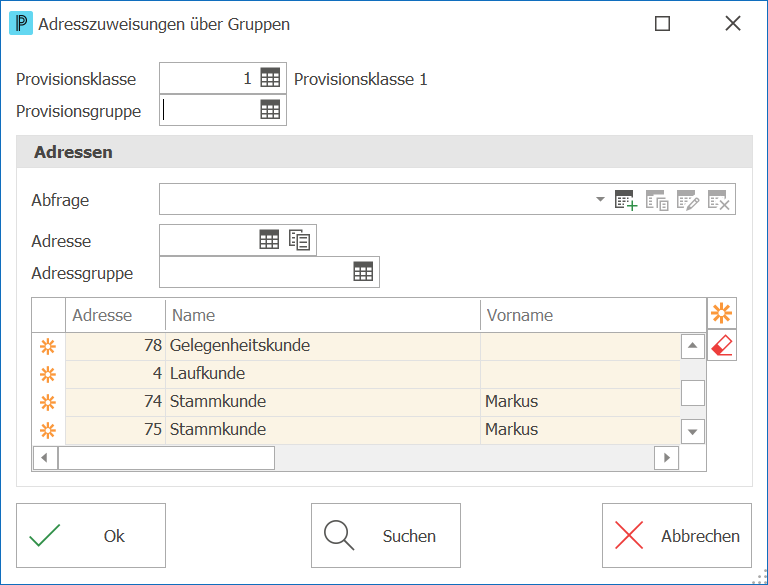The height and width of the screenshot is (585, 768).
Task: Open the Adresse lookup table icon
Action: [269, 240]
